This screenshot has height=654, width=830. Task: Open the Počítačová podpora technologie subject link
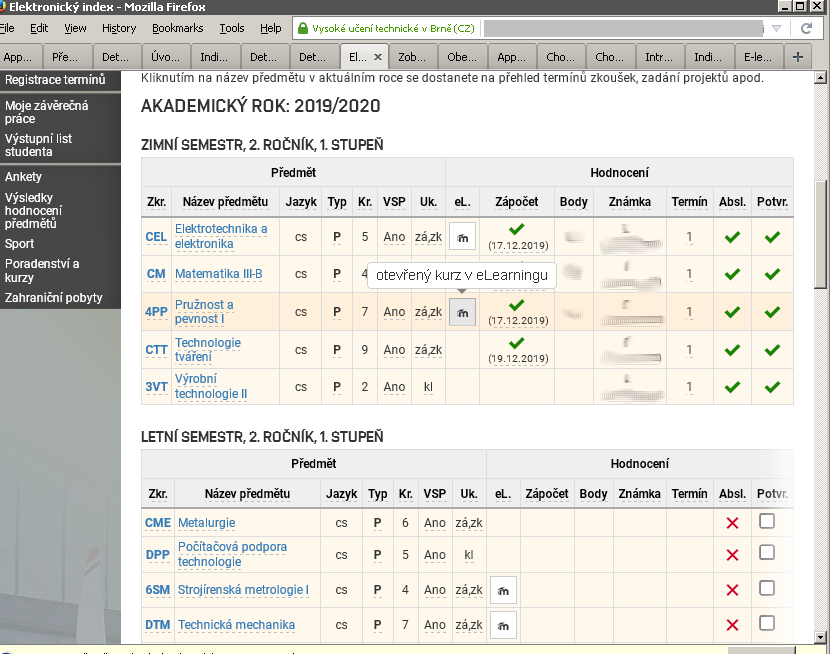click(232, 554)
